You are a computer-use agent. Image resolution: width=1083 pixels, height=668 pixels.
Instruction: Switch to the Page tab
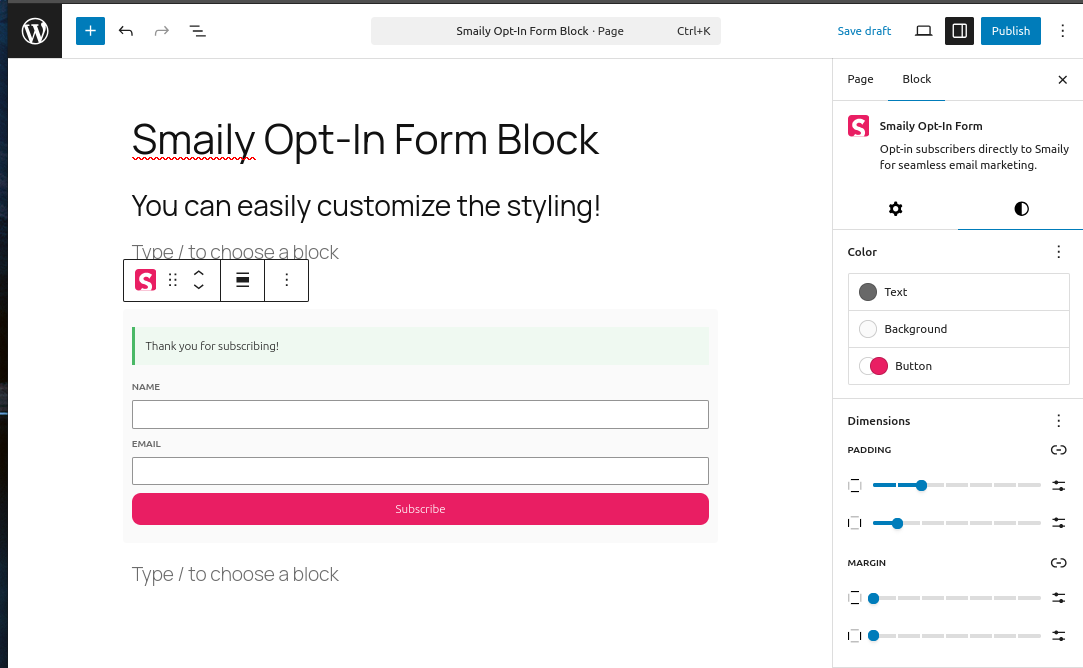(x=860, y=79)
